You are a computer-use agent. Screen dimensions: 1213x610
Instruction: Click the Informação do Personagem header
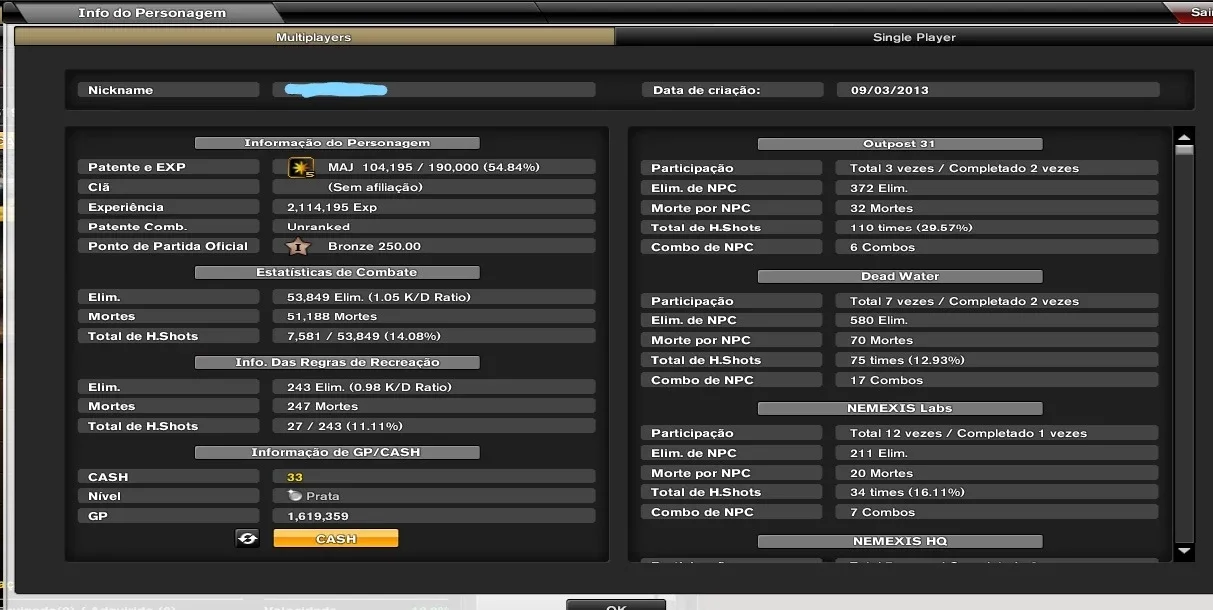pyautogui.click(x=337, y=143)
